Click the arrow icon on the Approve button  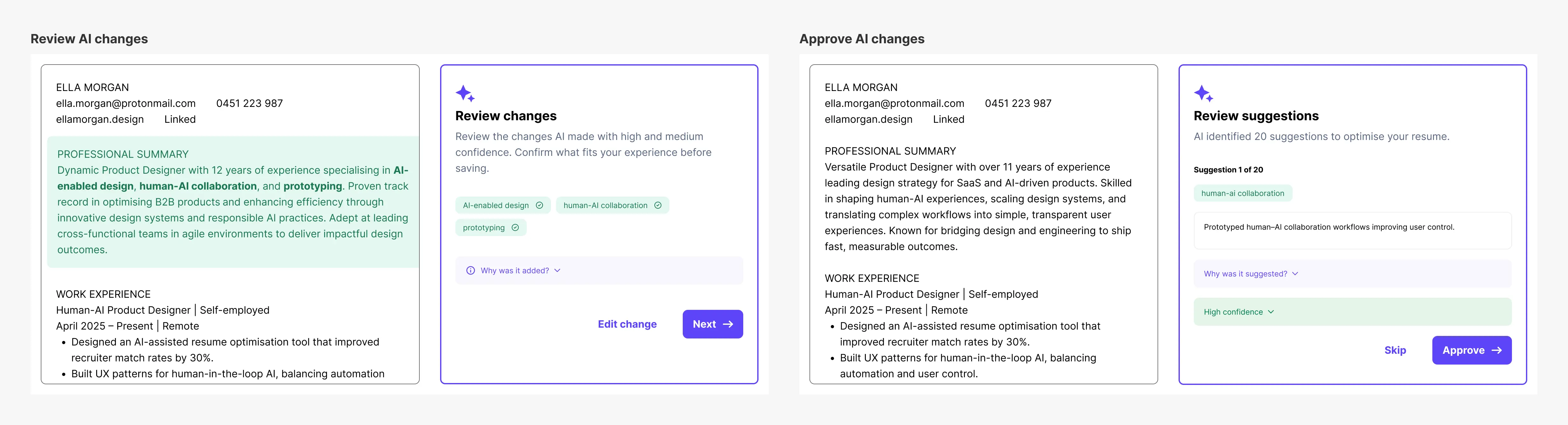point(1497,350)
